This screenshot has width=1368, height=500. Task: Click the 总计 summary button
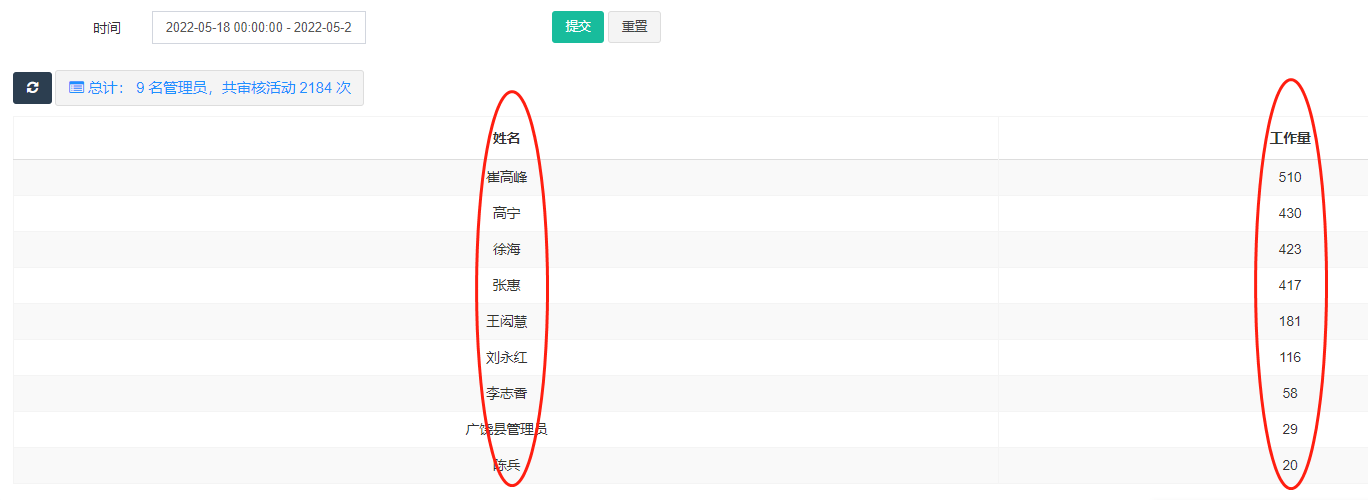[209, 88]
